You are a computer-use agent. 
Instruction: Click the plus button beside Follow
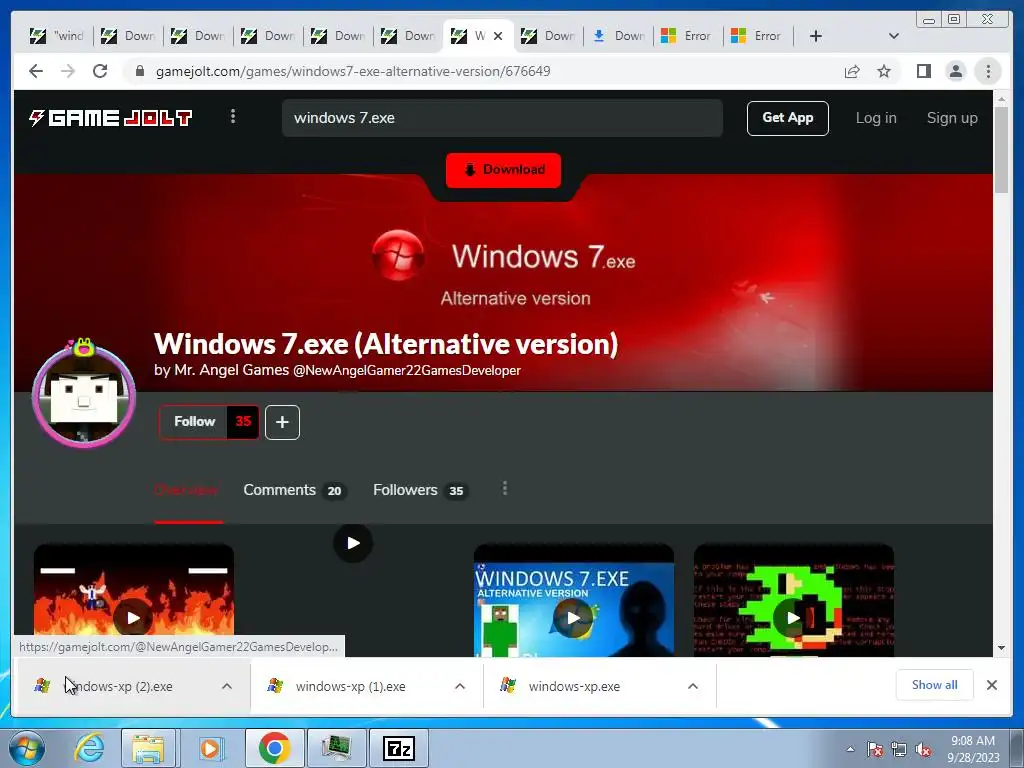[x=282, y=422]
